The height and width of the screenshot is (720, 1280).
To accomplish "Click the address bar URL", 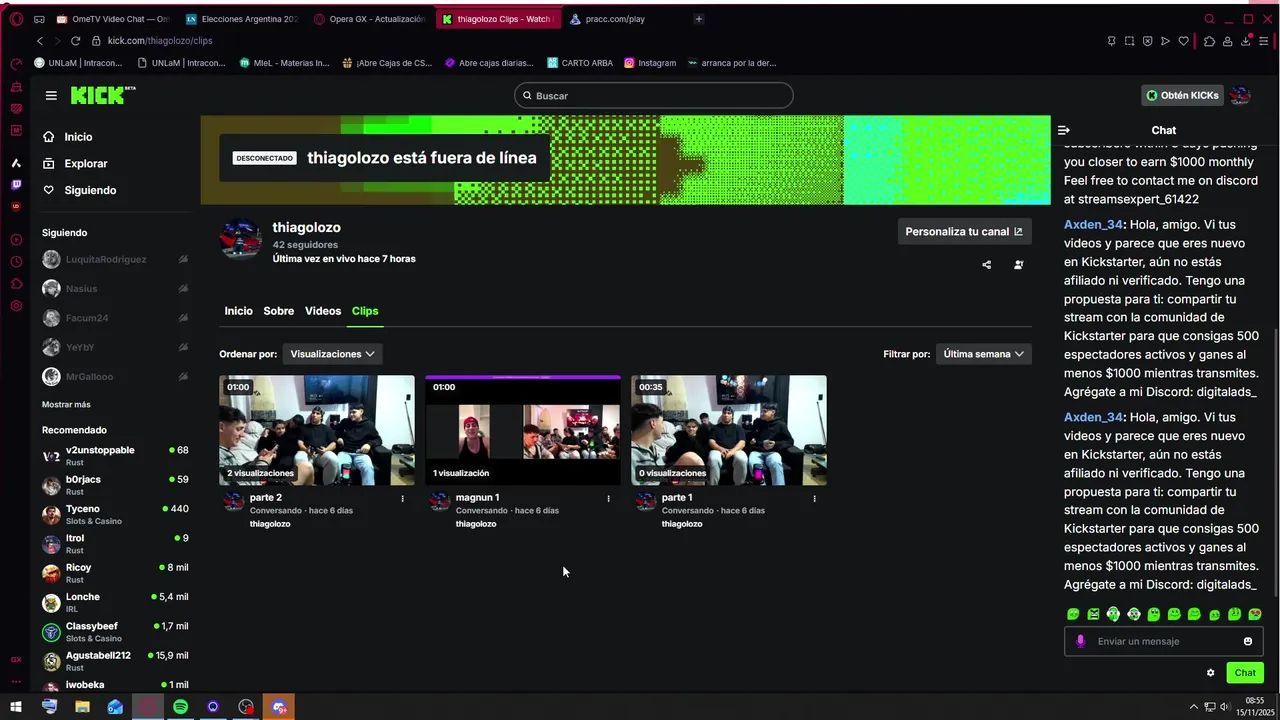I will pos(160,41).
